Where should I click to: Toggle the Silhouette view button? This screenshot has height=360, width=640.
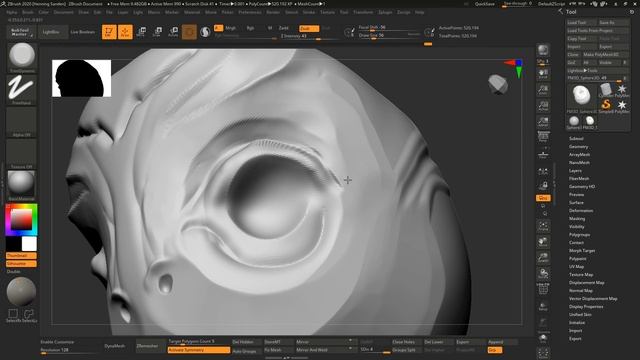click(x=21, y=264)
